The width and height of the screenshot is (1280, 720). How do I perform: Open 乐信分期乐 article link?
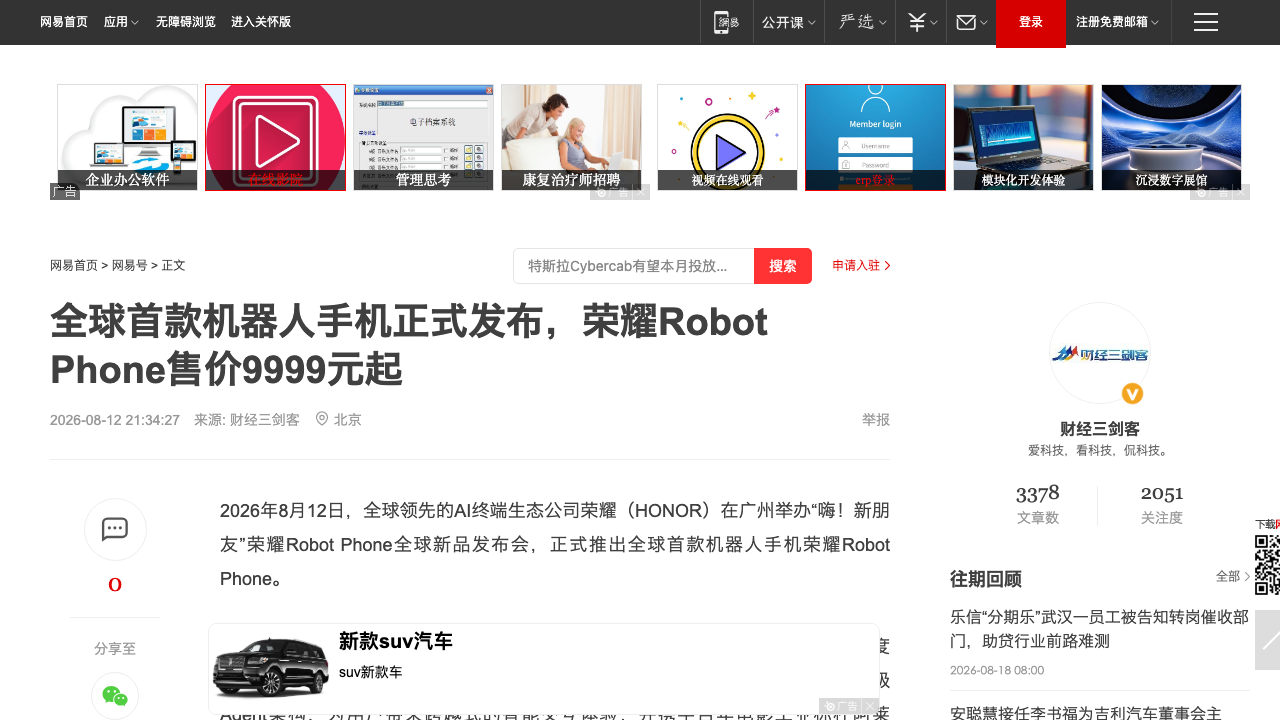pos(1100,629)
